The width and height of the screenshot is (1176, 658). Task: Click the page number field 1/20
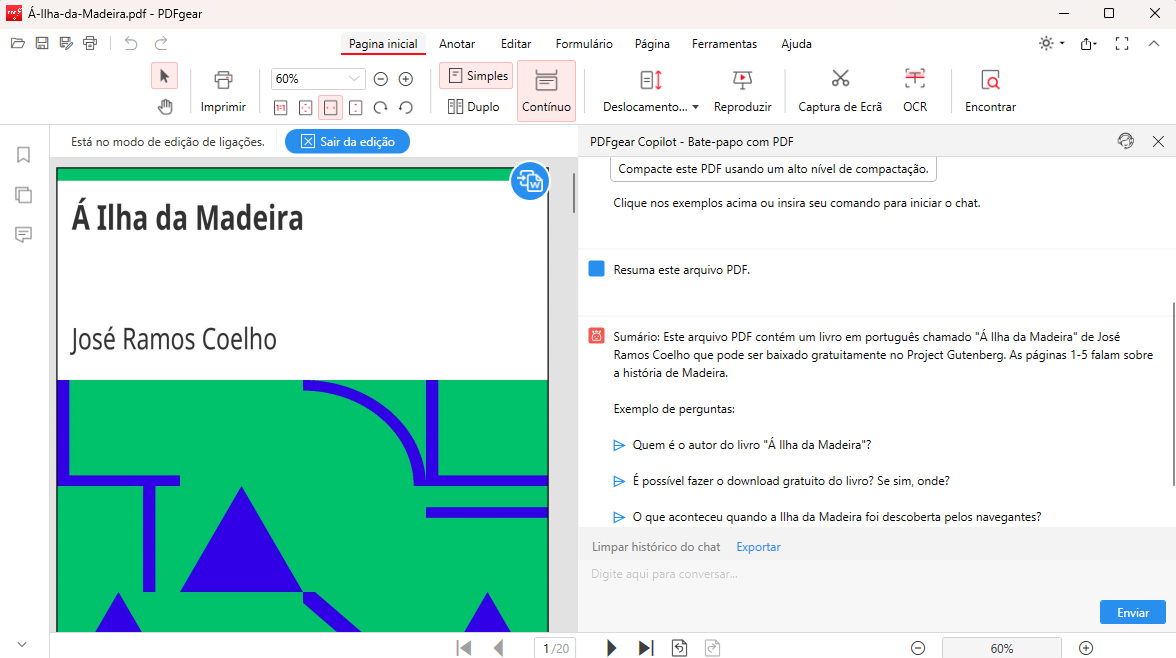point(556,647)
